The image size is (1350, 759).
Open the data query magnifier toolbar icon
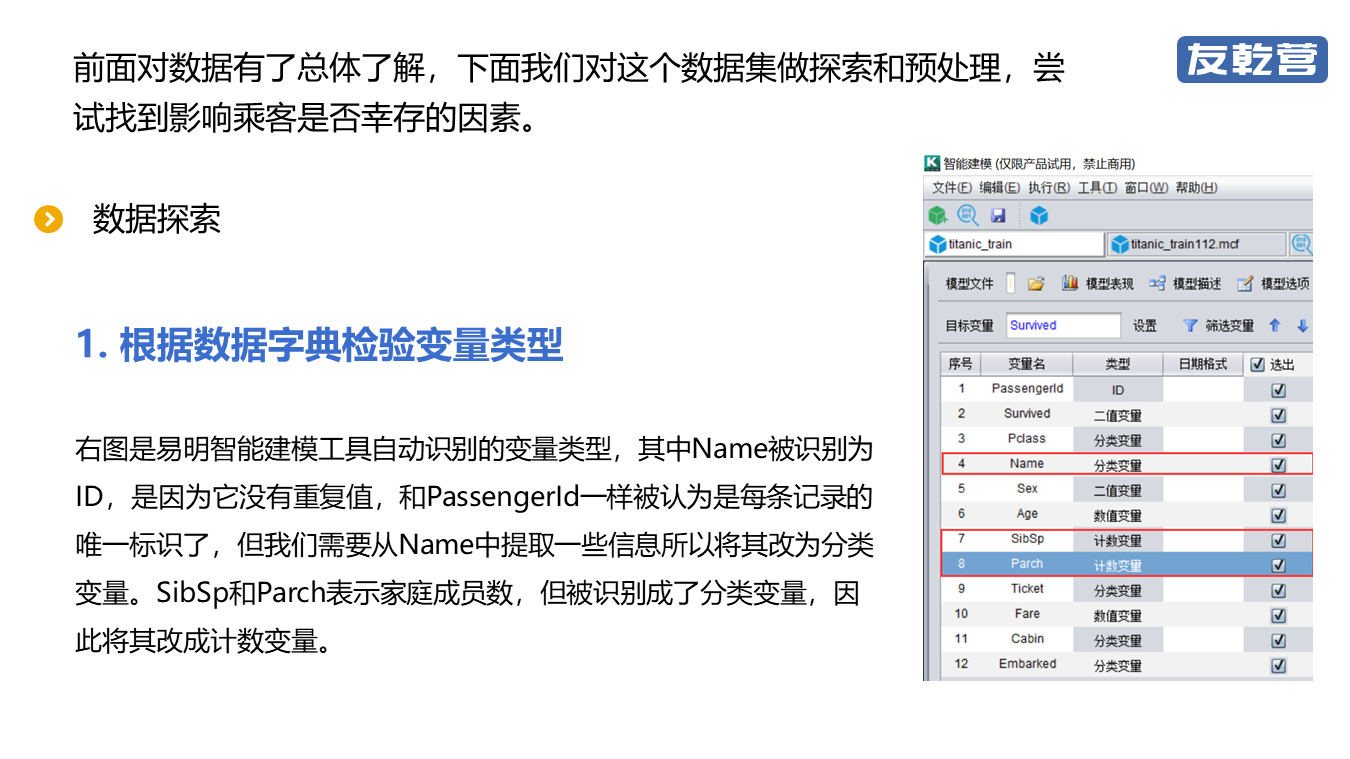click(x=968, y=215)
